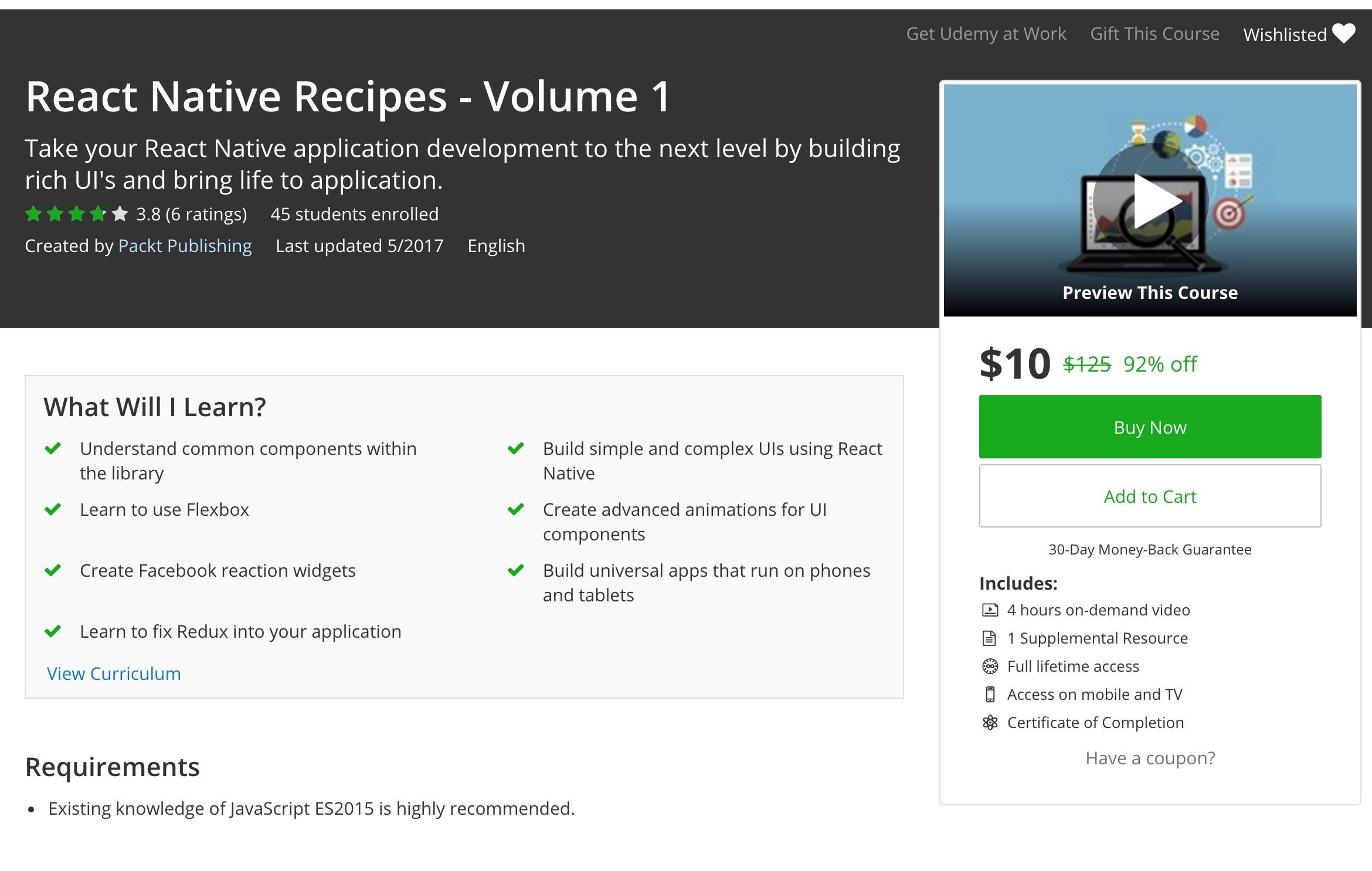Click checkmark beside Learn to fix Redux
The height and width of the screenshot is (871, 1372).
pyautogui.click(x=53, y=631)
